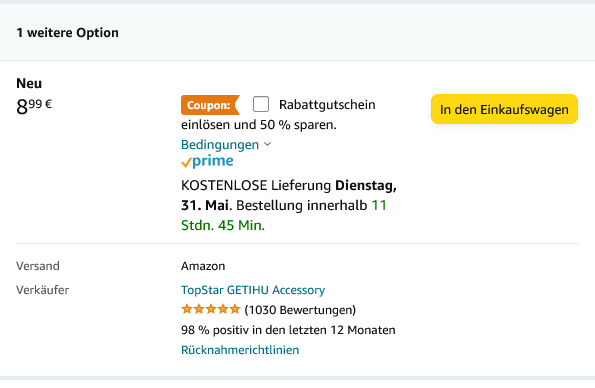Expand the Bedingungen terms link
Image resolution: width=595 pixels, height=388 pixels.
pos(220,145)
